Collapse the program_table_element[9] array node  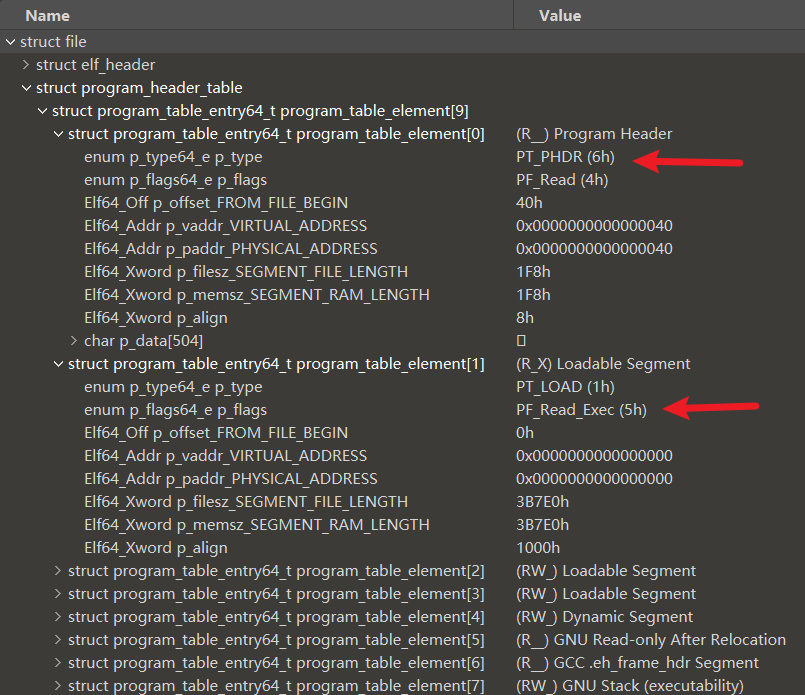pos(42,111)
